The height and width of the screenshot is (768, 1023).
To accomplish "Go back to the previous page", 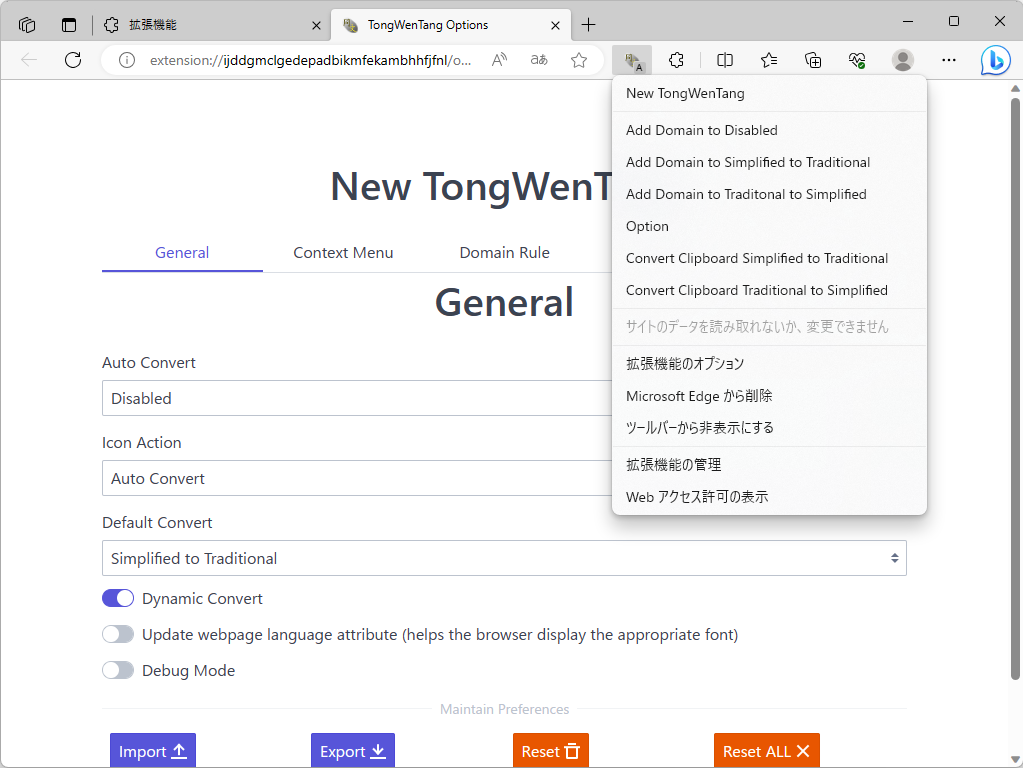I will coord(29,61).
